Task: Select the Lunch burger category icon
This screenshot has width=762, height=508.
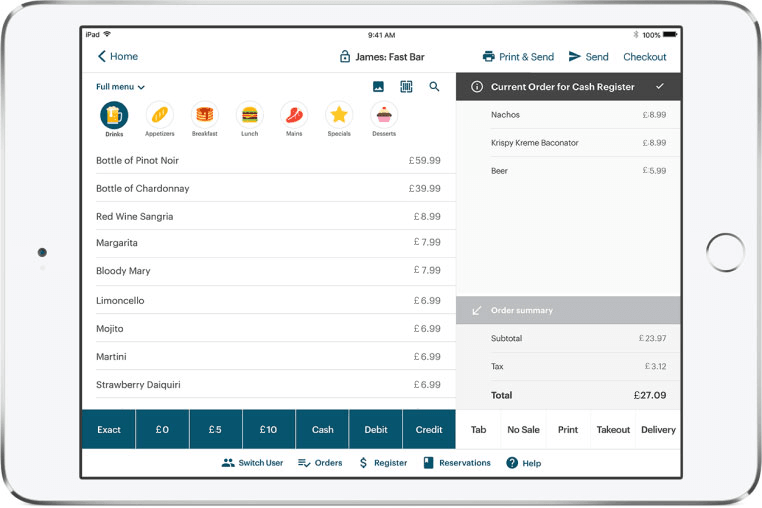Action: click(x=249, y=115)
